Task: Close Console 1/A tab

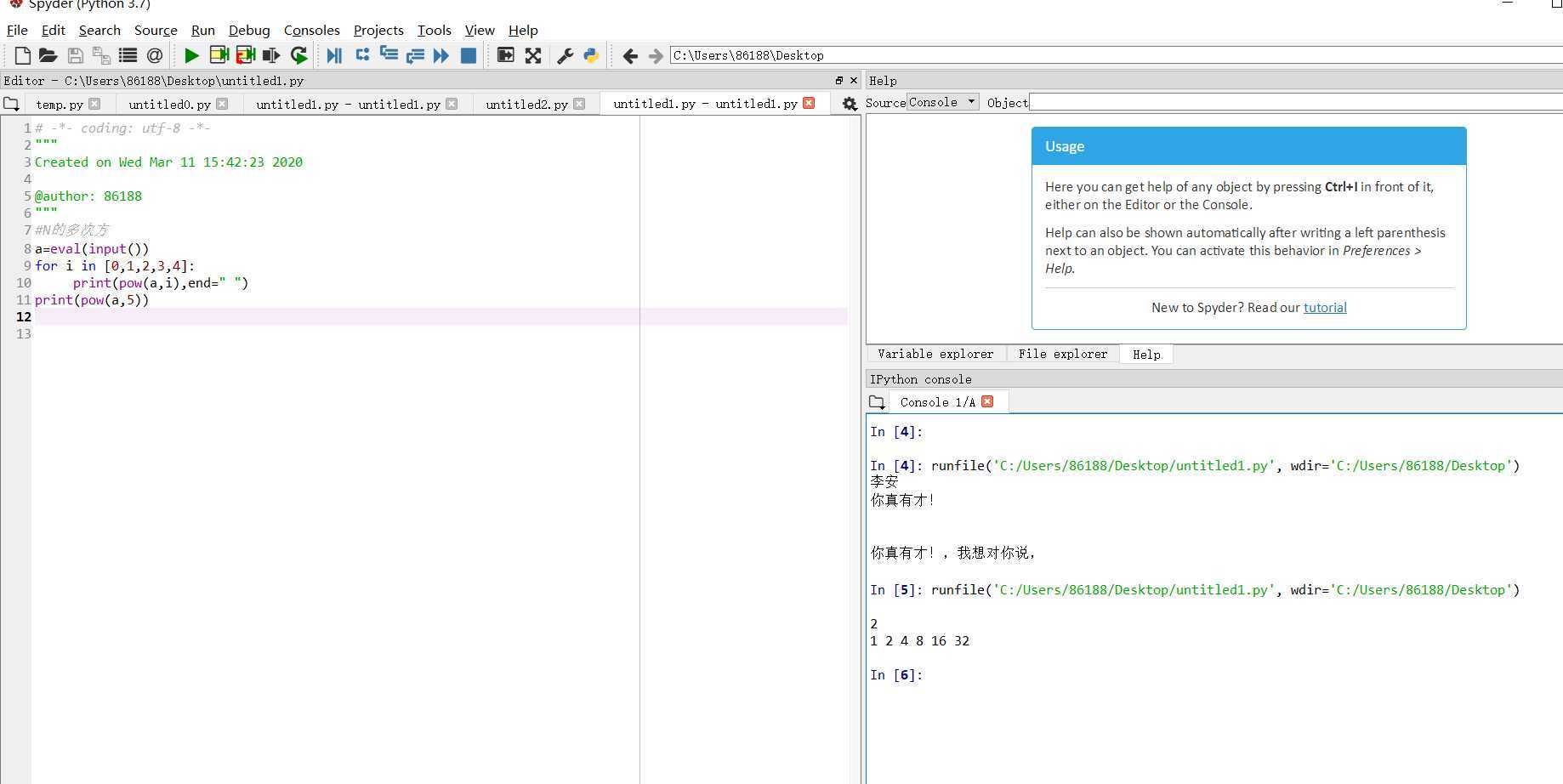Action: 987,401
